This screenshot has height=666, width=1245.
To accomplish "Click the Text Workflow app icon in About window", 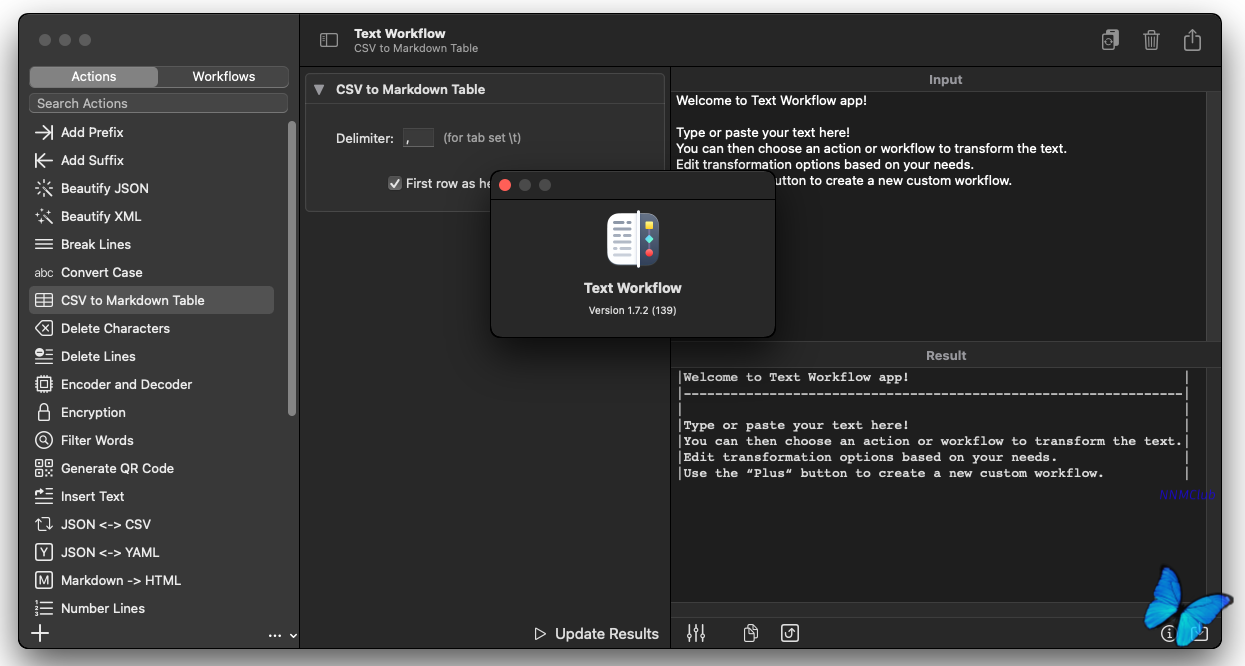I will pyautogui.click(x=633, y=239).
